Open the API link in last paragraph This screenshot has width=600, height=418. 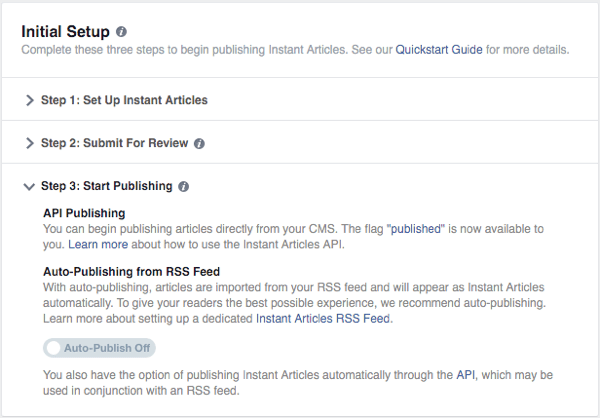(x=465, y=375)
